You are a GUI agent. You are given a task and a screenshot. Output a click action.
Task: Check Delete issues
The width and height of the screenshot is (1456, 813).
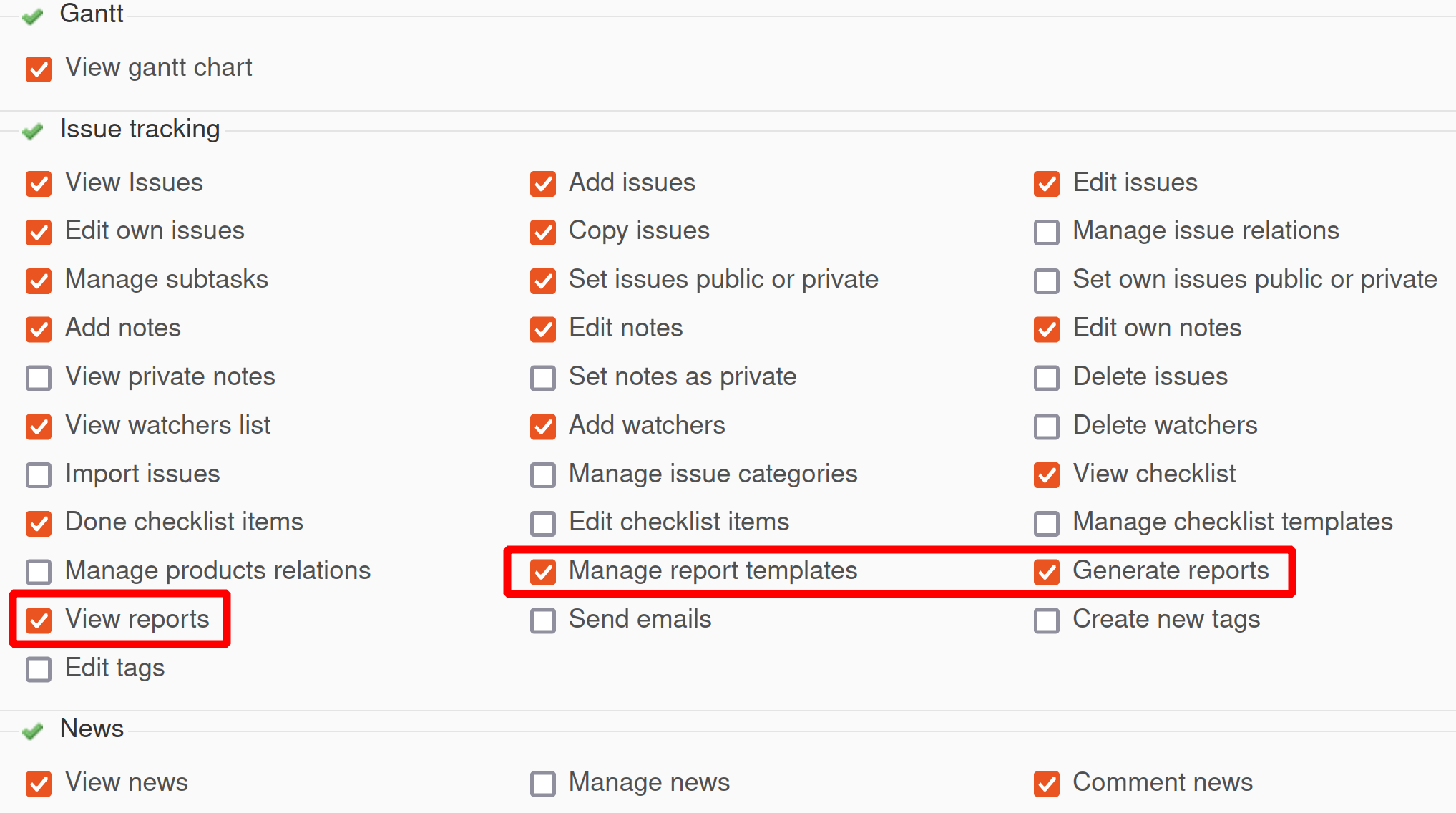1046,378
